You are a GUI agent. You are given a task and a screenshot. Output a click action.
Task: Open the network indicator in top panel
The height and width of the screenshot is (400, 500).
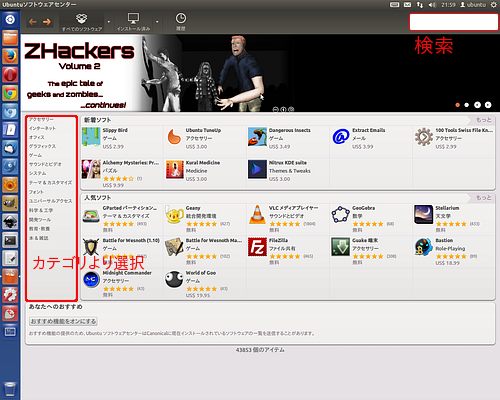tap(420, 5)
